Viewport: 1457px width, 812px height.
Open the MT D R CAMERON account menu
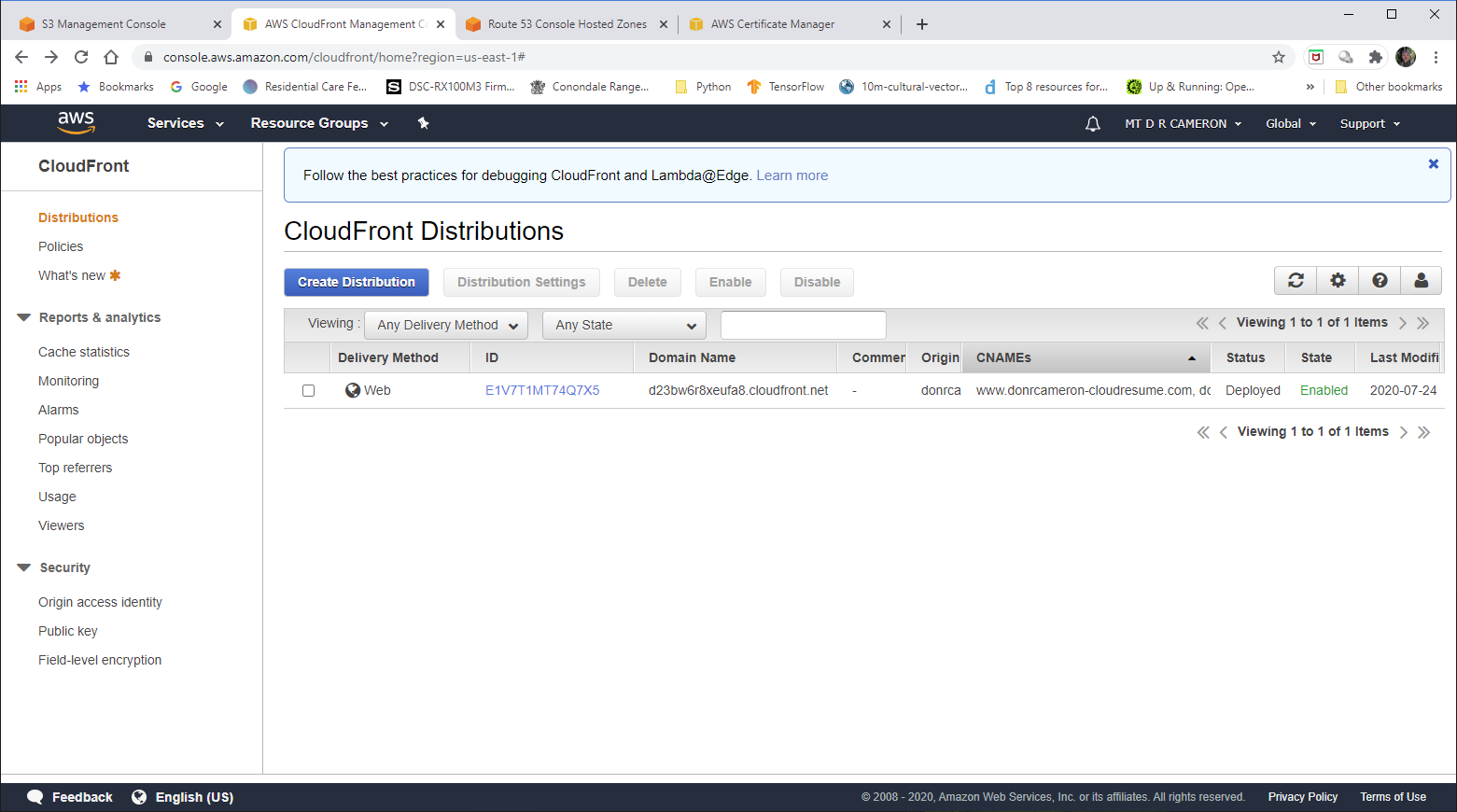point(1184,123)
